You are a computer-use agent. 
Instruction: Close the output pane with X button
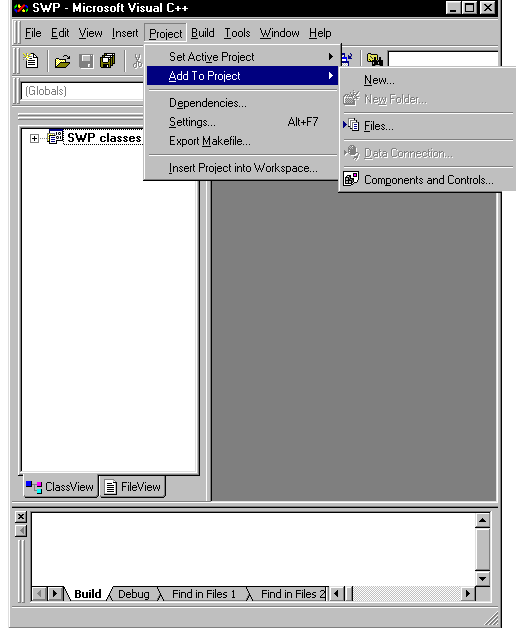click(21, 517)
